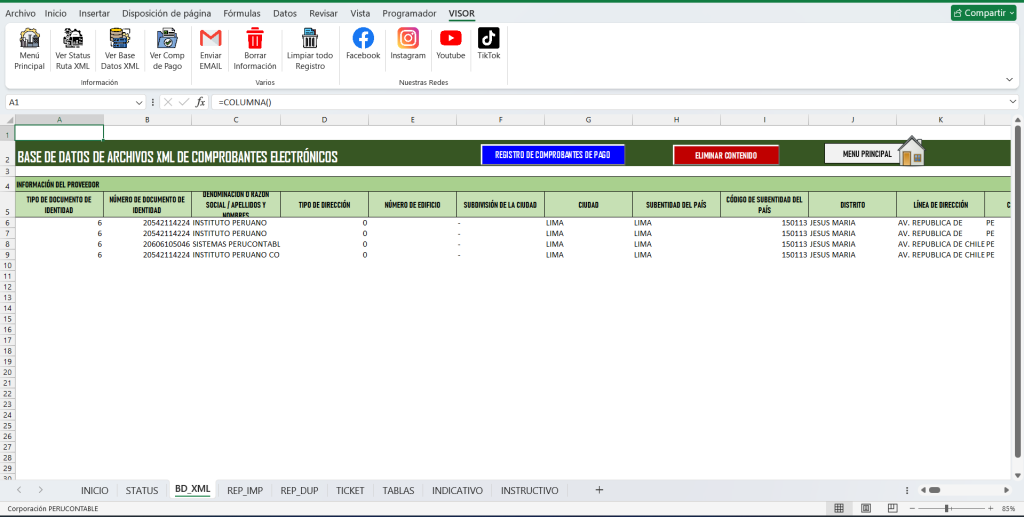The height and width of the screenshot is (517, 1024).
Task: Click Ver Status Ruta XML icon
Action: [x=72, y=39]
